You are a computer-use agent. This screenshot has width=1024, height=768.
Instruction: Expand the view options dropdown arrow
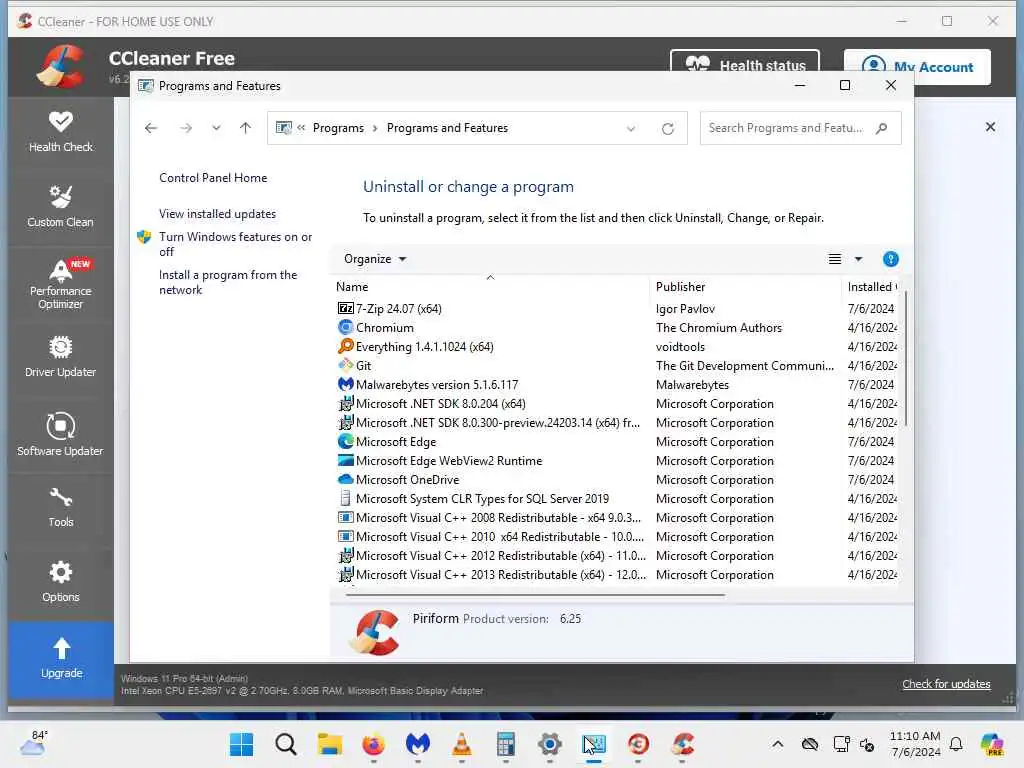pos(859,259)
